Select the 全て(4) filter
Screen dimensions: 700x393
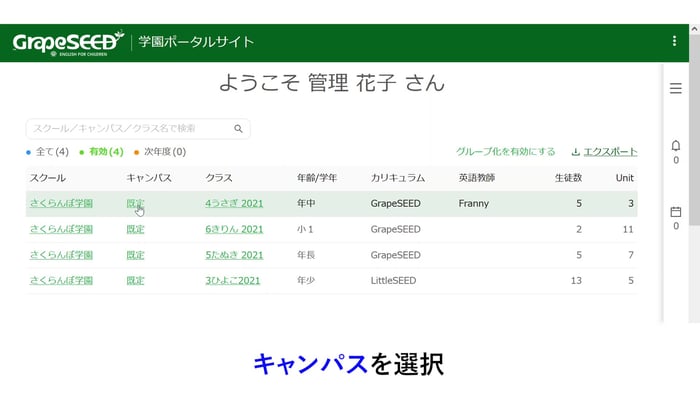click(48, 152)
